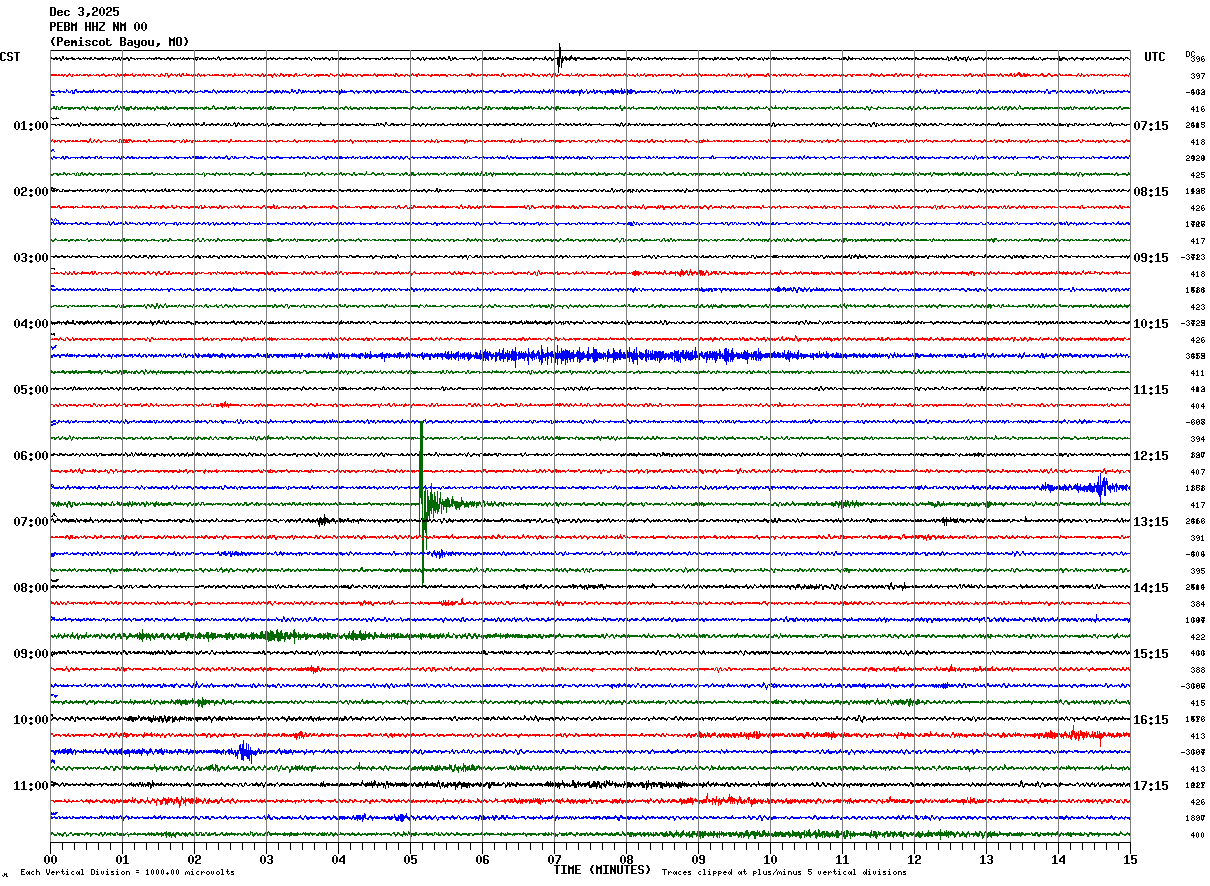Viewport: 1210px width, 886px height.
Task: Click the 15 minute tick label
Action: 1129,860
